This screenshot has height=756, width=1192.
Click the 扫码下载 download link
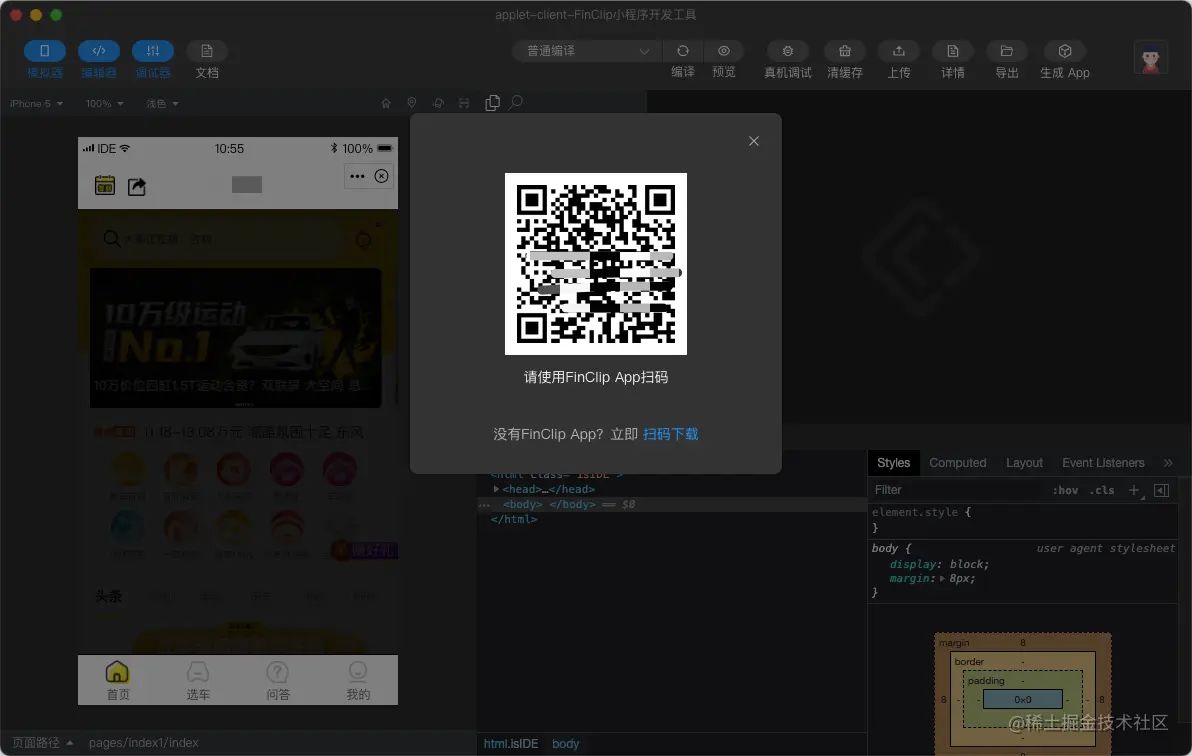click(670, 434)
